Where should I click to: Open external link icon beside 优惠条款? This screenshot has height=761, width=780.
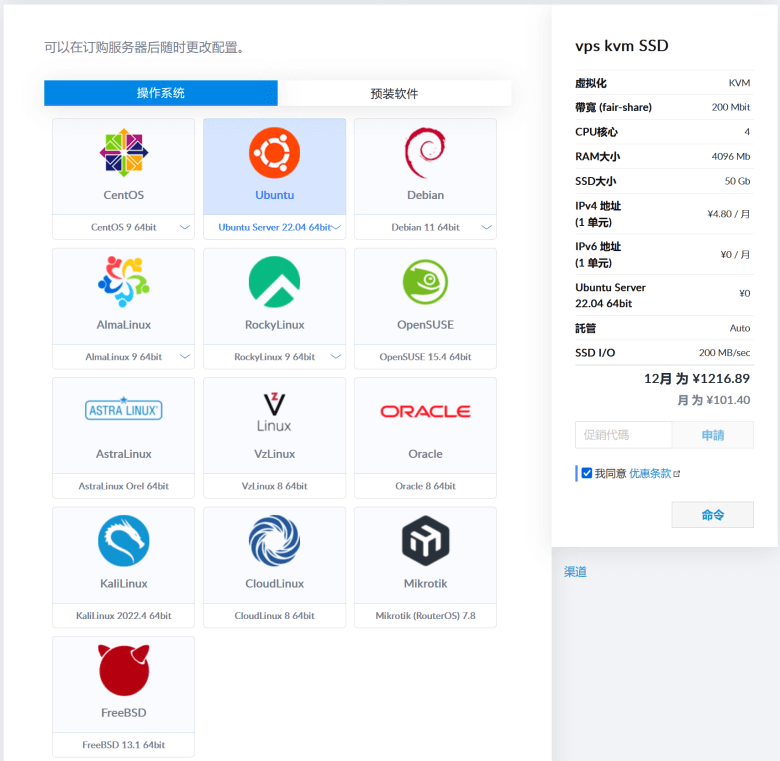click(677, 474)
